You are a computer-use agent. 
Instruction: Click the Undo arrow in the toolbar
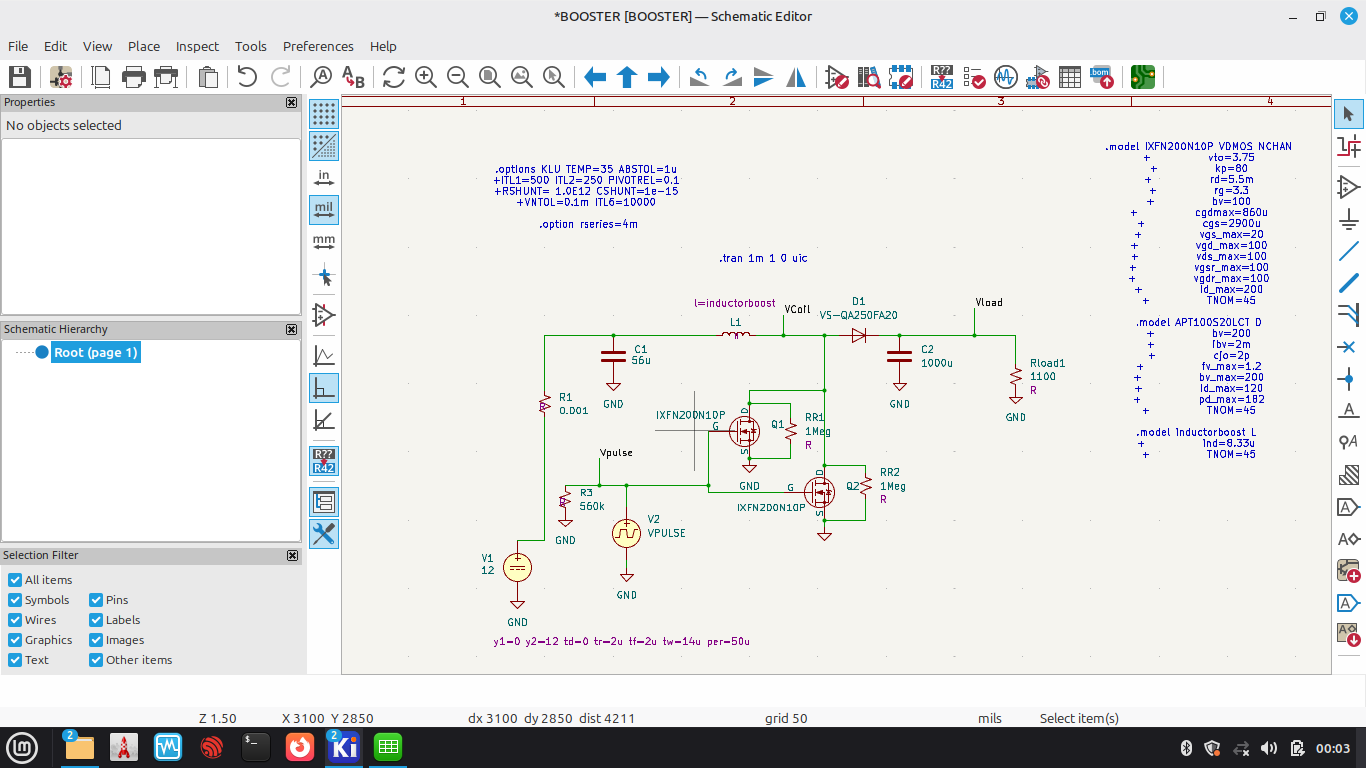(246, 77)
